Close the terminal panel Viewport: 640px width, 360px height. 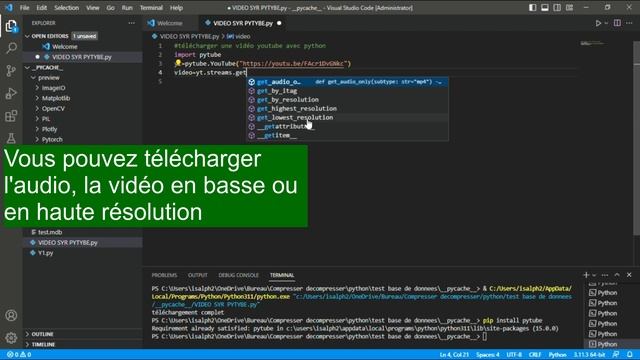coord(629,275)
